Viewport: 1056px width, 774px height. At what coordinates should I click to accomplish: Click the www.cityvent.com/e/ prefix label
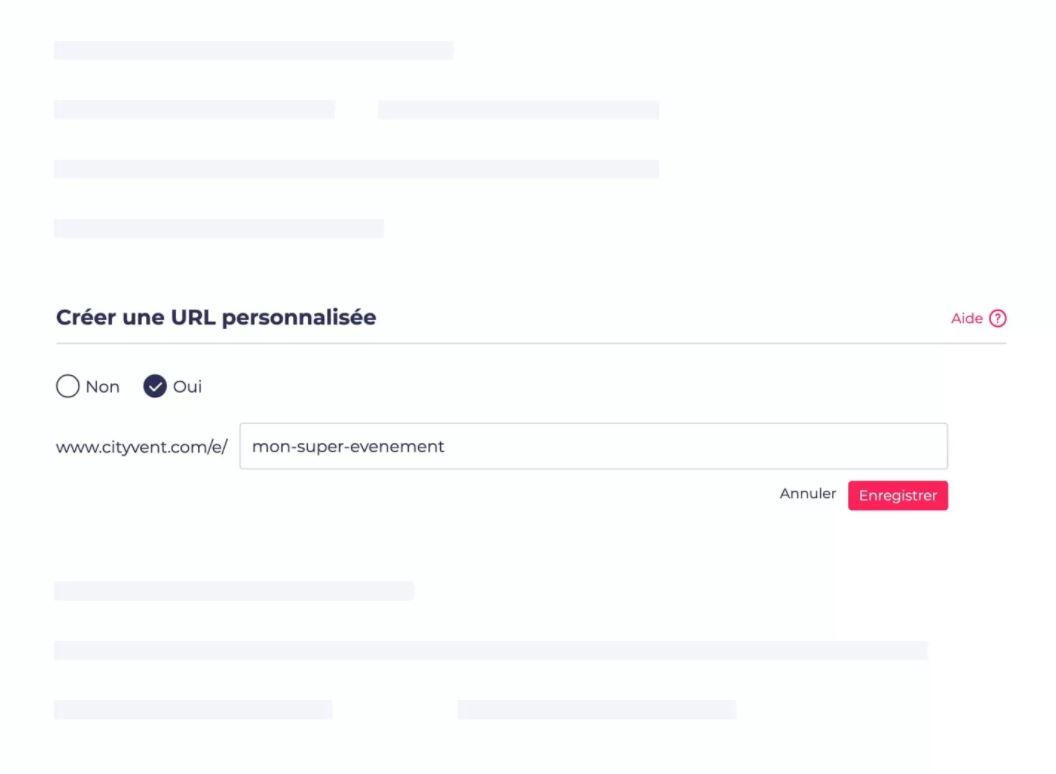click(142, 447)
